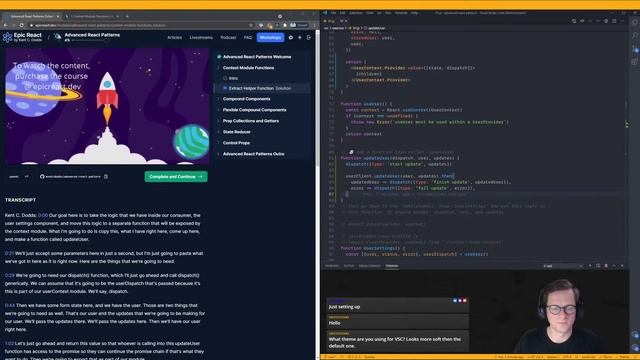Click the rocket video thumbnail
The width and height of the screenshot is (640, 360).
(x=107, y=106)
